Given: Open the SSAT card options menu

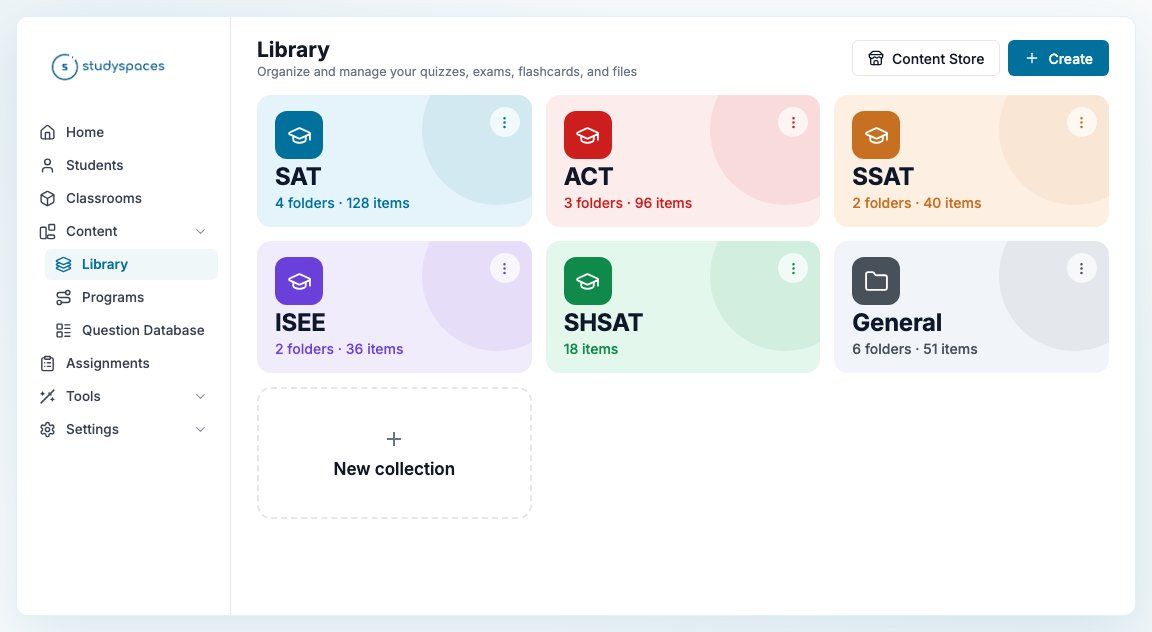Looking at the screenshot, I should 1081,123.
